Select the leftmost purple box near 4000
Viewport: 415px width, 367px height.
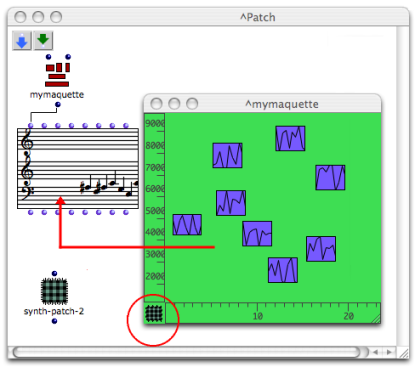(187, 225)
